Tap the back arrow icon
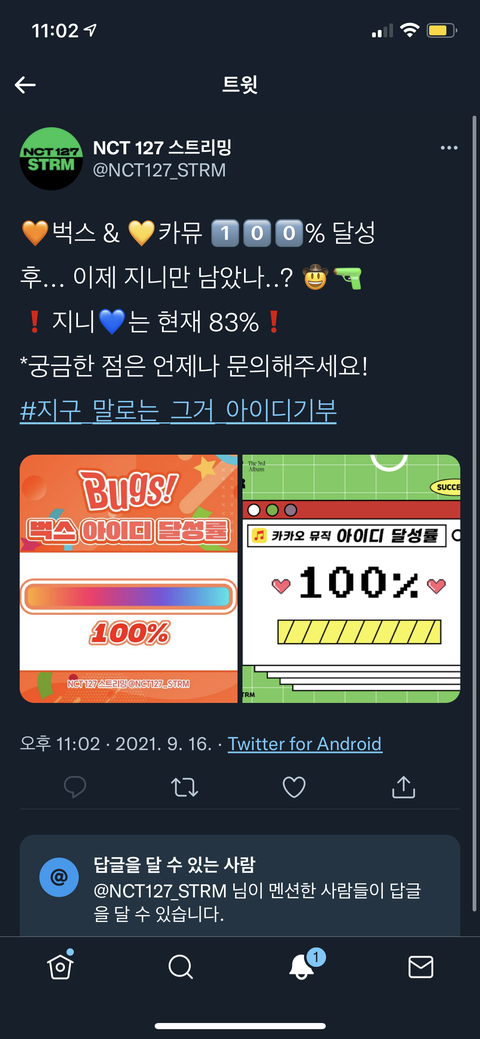This screenshot has width=480, height=1039. coord(25,85)
